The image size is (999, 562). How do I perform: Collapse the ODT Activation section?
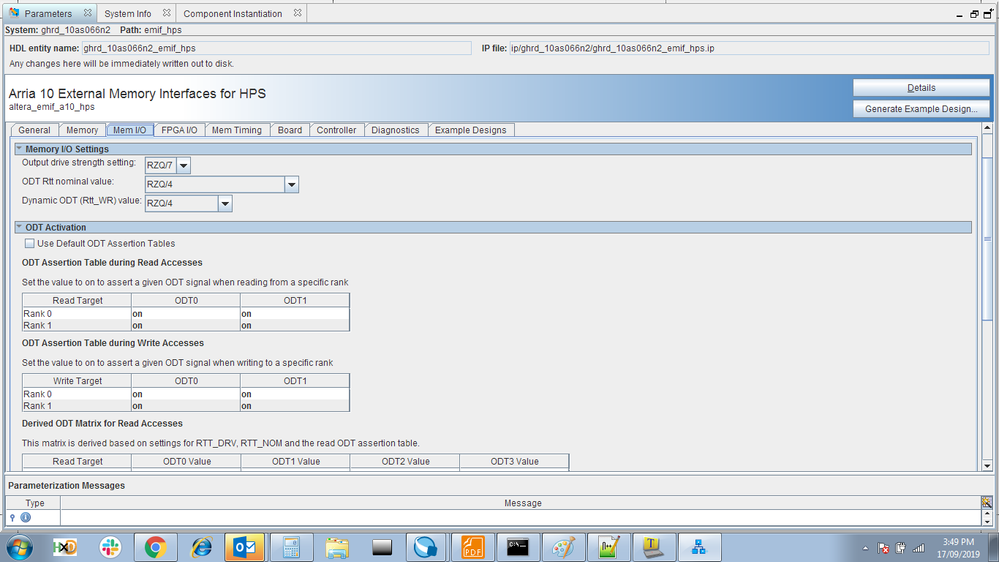(19, 227)
